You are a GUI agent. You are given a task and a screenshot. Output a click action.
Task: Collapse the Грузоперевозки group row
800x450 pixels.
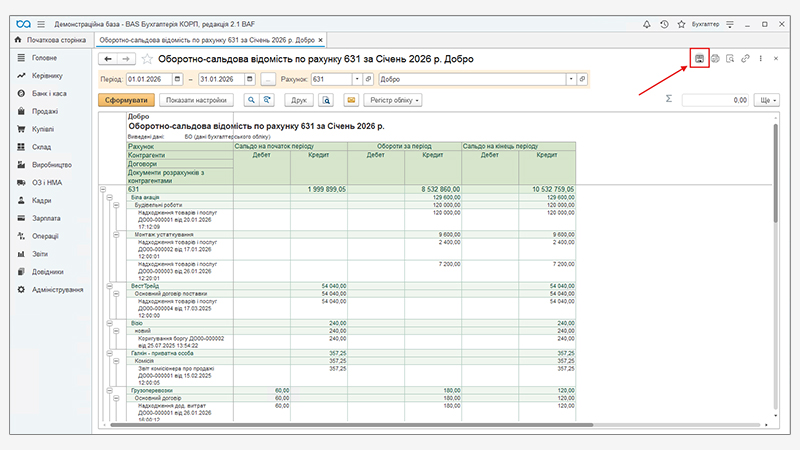point(109,390)
